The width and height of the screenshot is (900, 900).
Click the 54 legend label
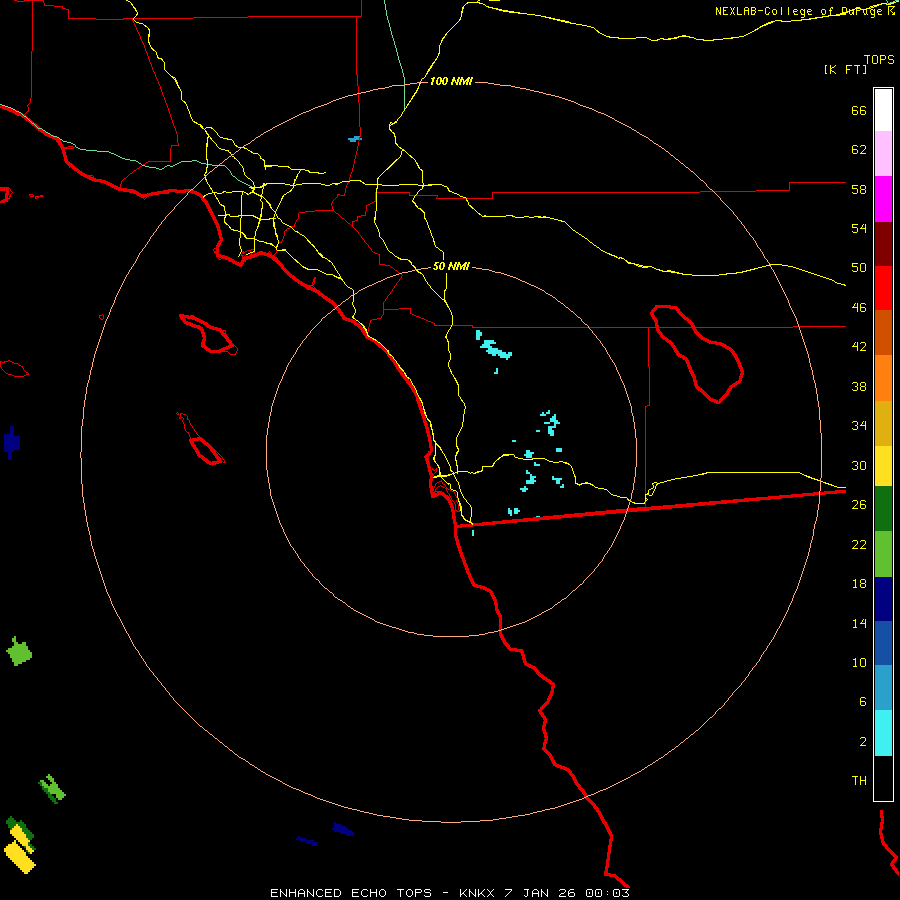pos(859,228)
